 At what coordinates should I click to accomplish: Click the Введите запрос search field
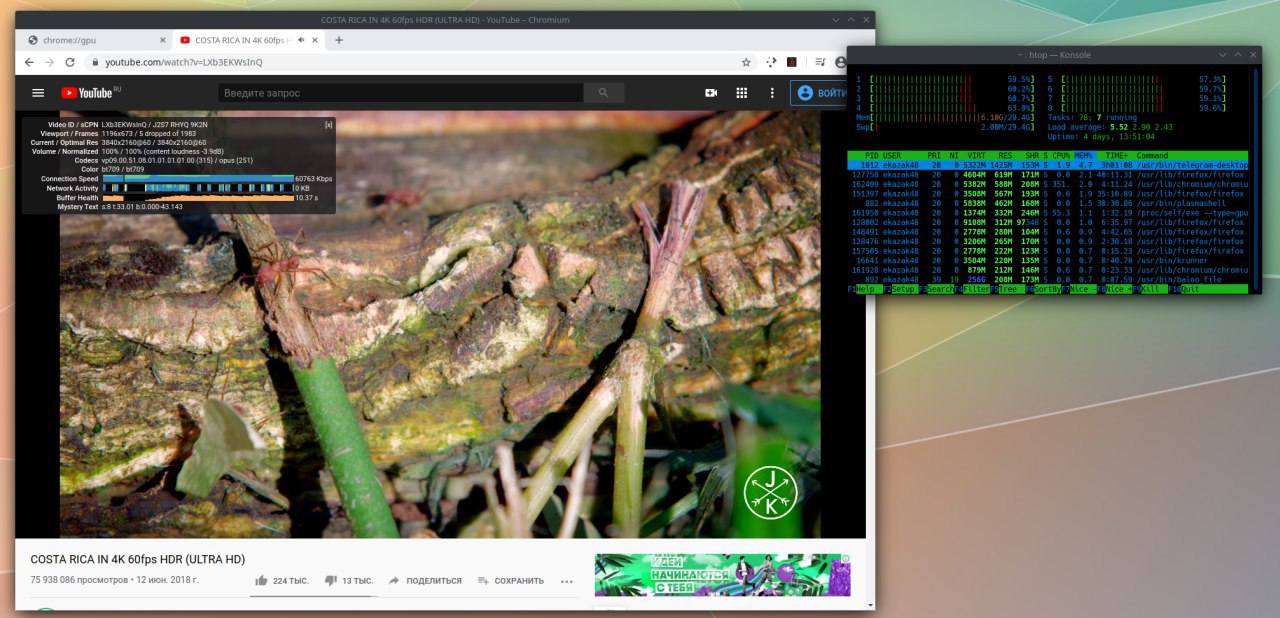coord(401,92)
